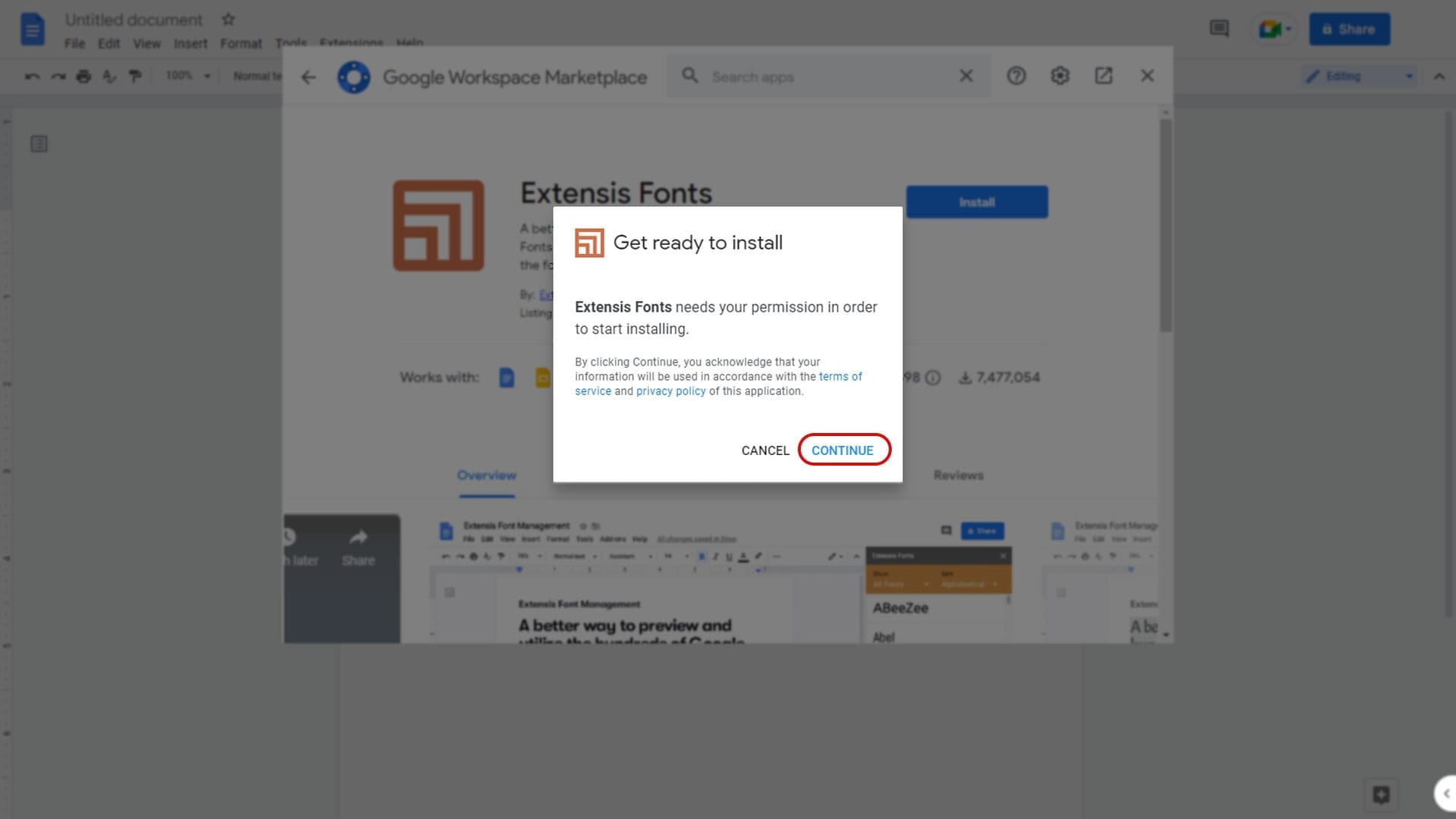The height and width of the screenshot is (819, 1456).
Task: Open the Edit menu
Action: (109, 44)
